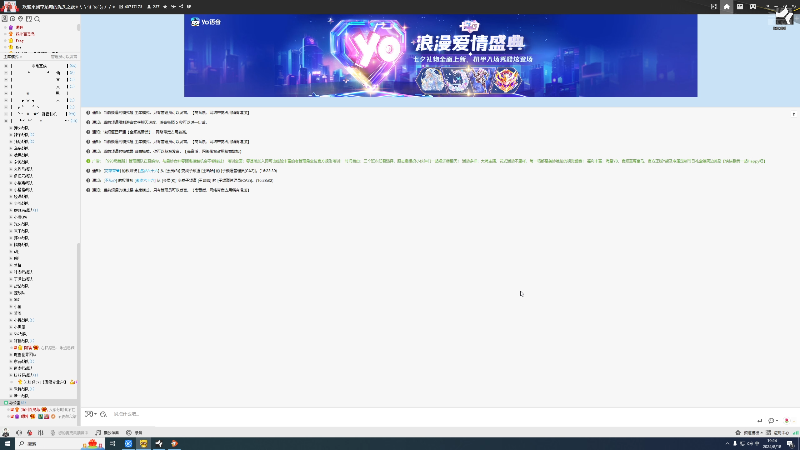Image resolution: width=800 pixels, height=450 pixels.
Task: Click the green announcement message in chat
Action: [x=426, y=161]
